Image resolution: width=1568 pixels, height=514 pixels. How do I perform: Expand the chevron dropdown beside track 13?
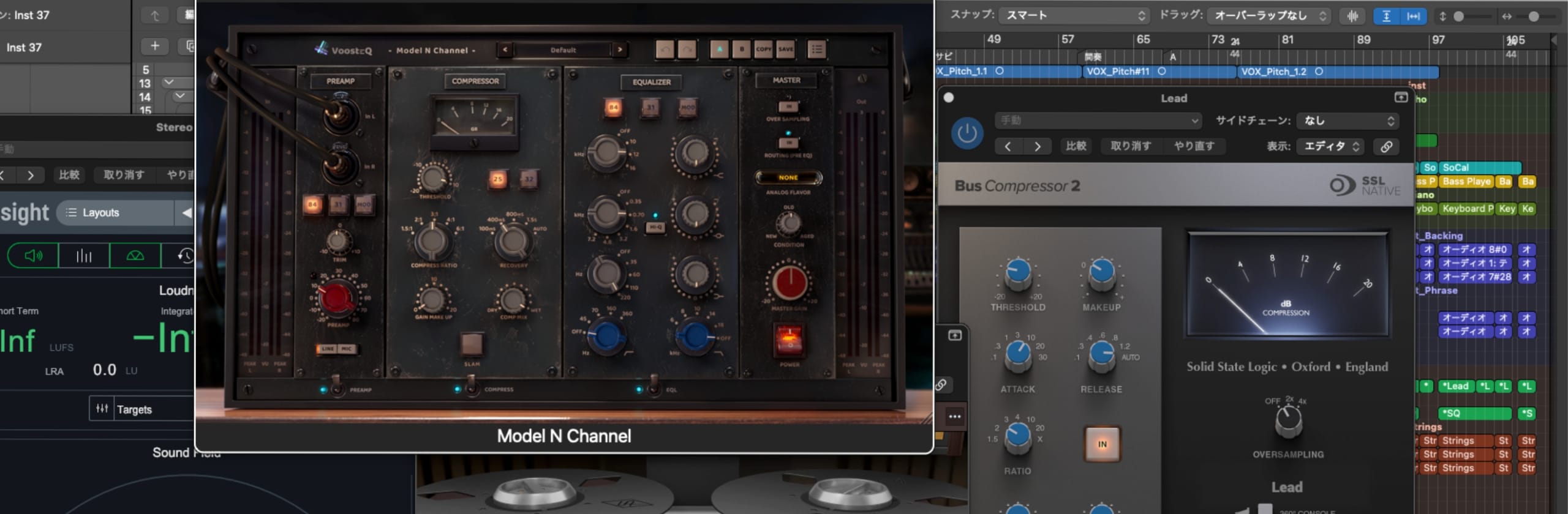[x=169, y=82]
